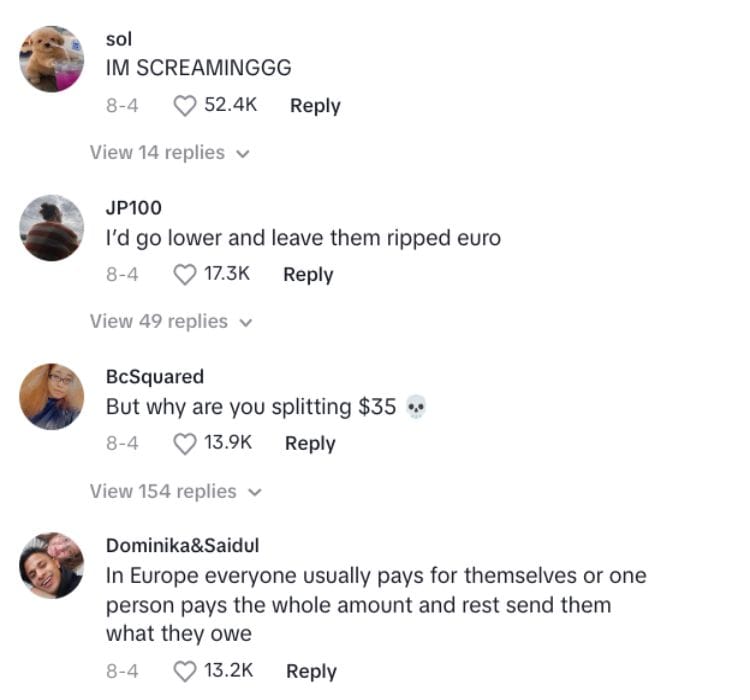Reply to sol's comment
Viewport: 750px width, 700px height.
[315, 106]
